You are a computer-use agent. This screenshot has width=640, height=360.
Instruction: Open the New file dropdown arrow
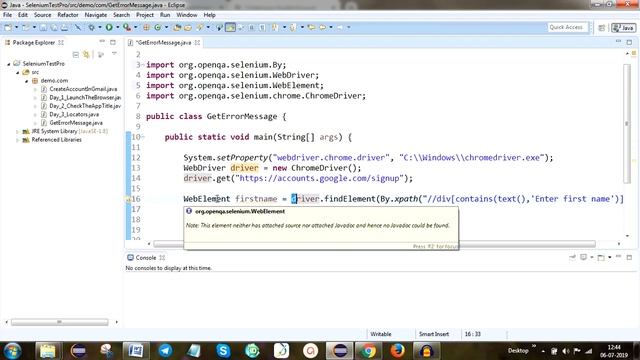point(16,27)
